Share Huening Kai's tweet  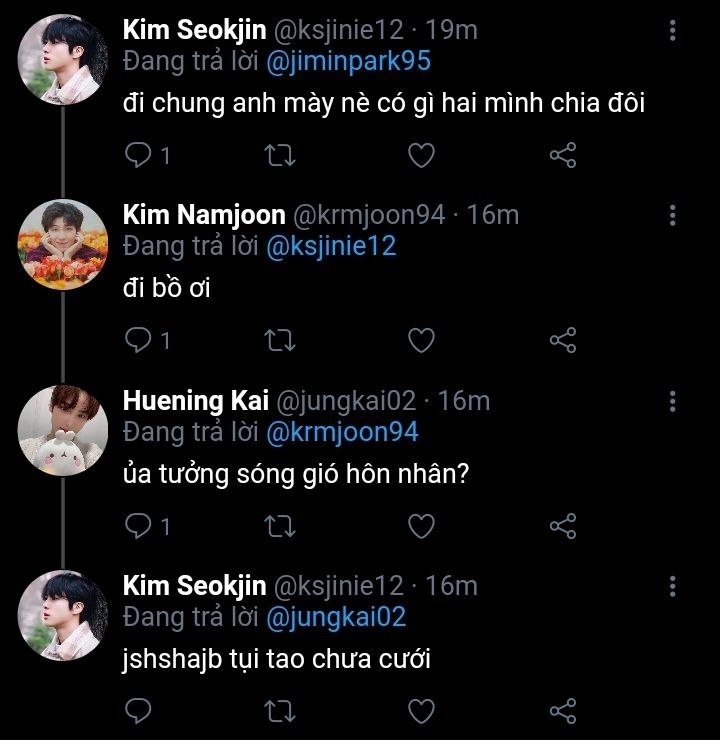pyautogui.click(x=563, y=525)
